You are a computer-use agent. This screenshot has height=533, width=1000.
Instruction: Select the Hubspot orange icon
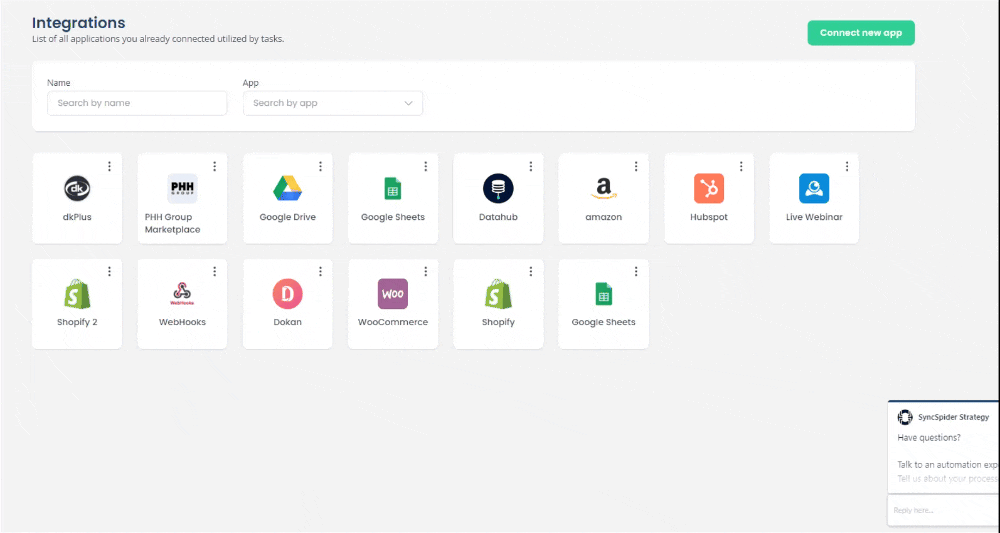click(x=709, y=188)
